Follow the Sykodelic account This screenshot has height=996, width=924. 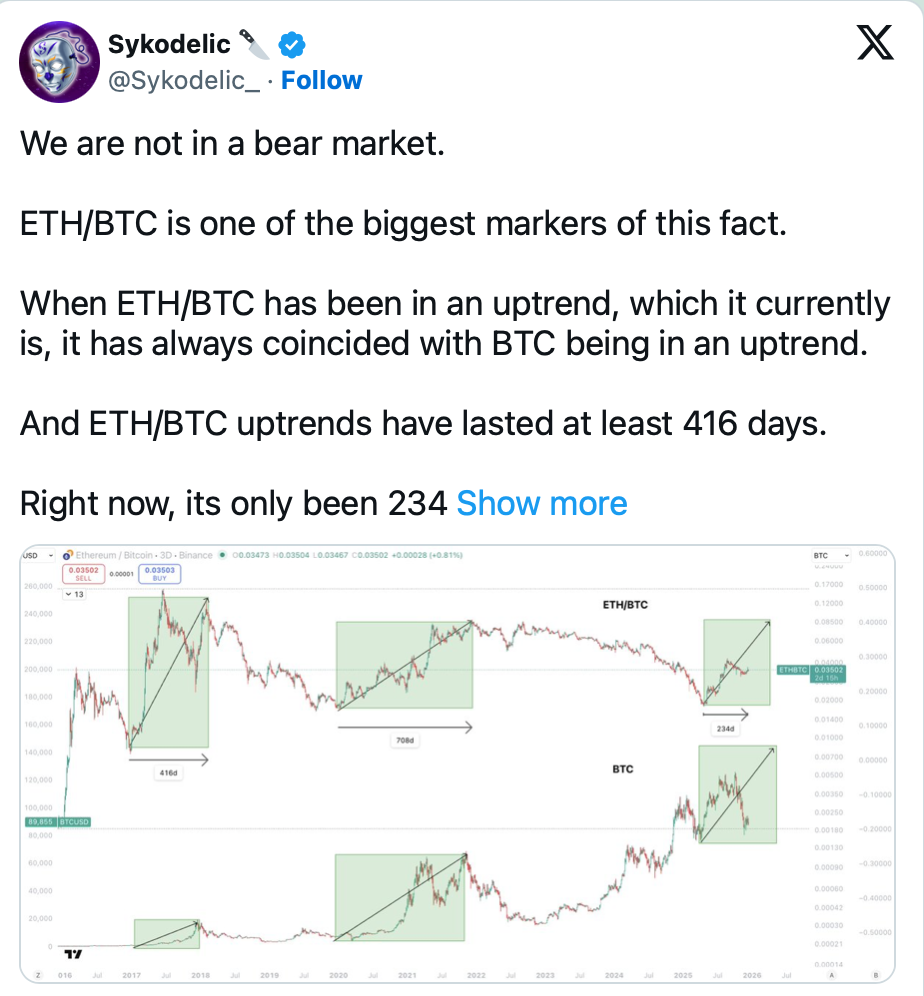pos(321,80)
